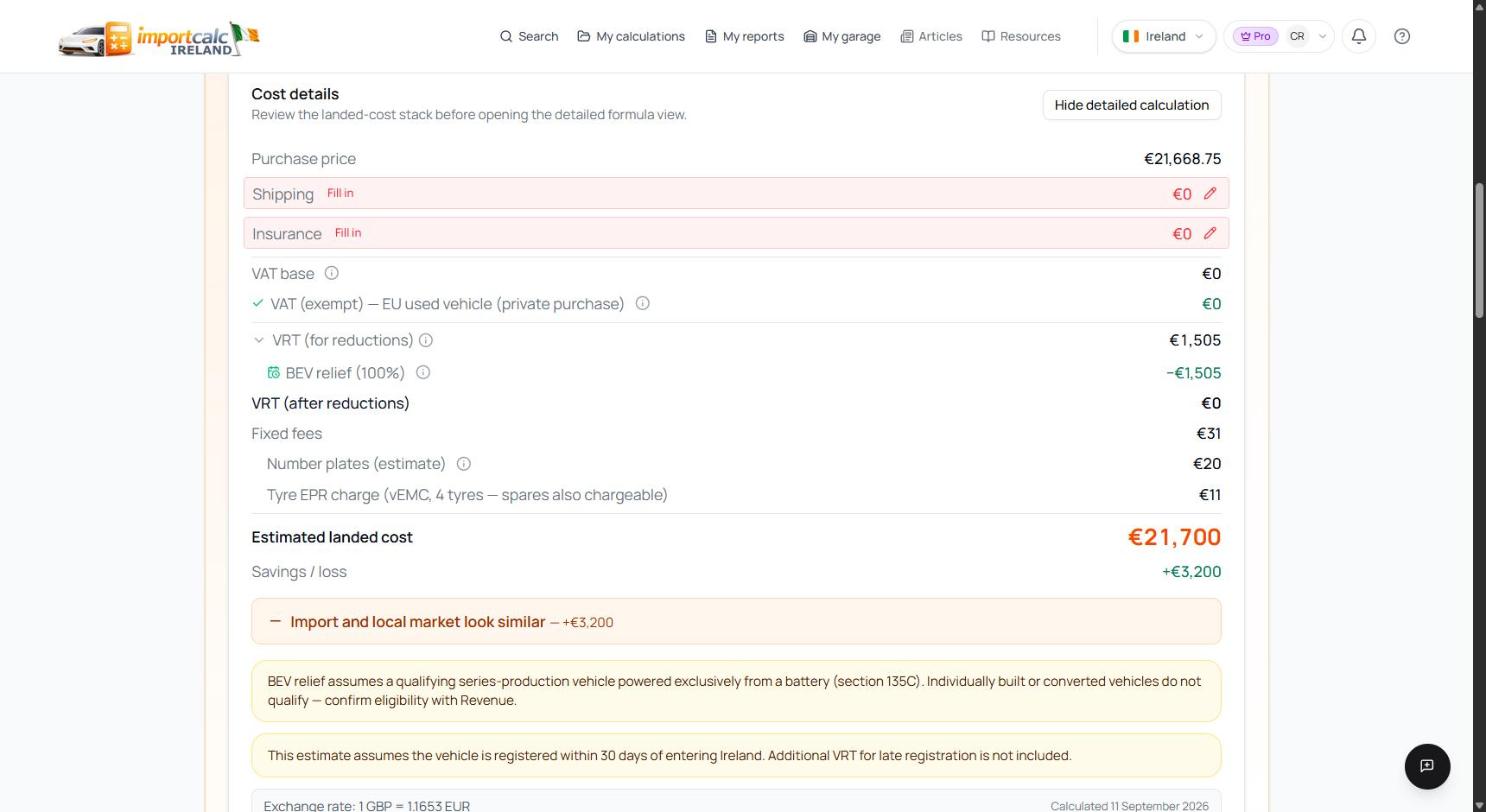The width and height of the screenshot is (1486, 812).
Task: Click the BEV relief calendar icon
Action: [274, 372]
